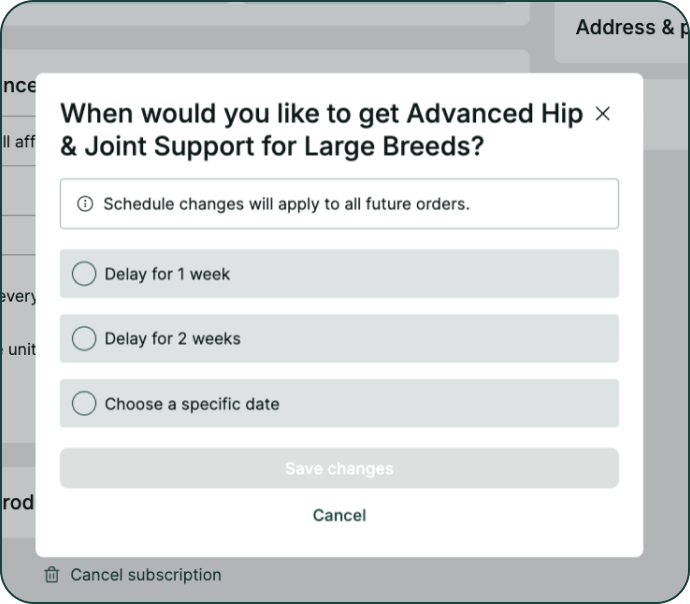Click the info icon in the schedule notice

[85, 204]
